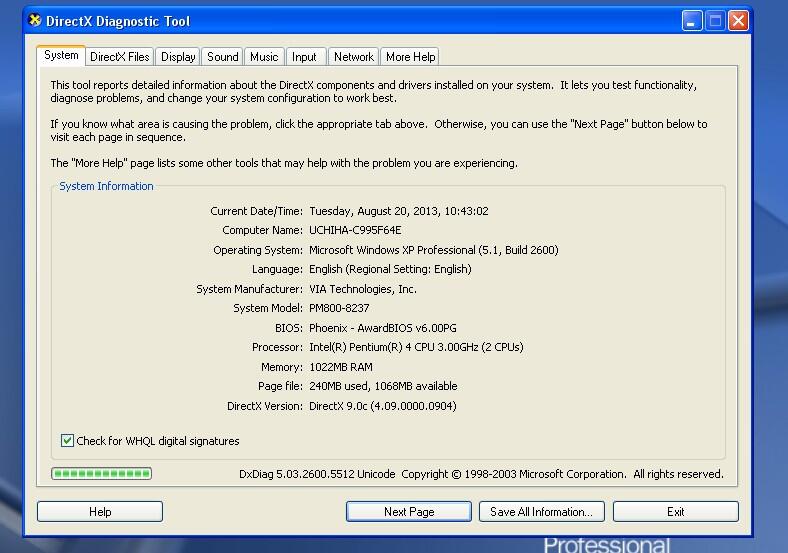Click 240MB used, 1068MB available value
This screenshot has width=788, height=553.
(x=383, y=386)
